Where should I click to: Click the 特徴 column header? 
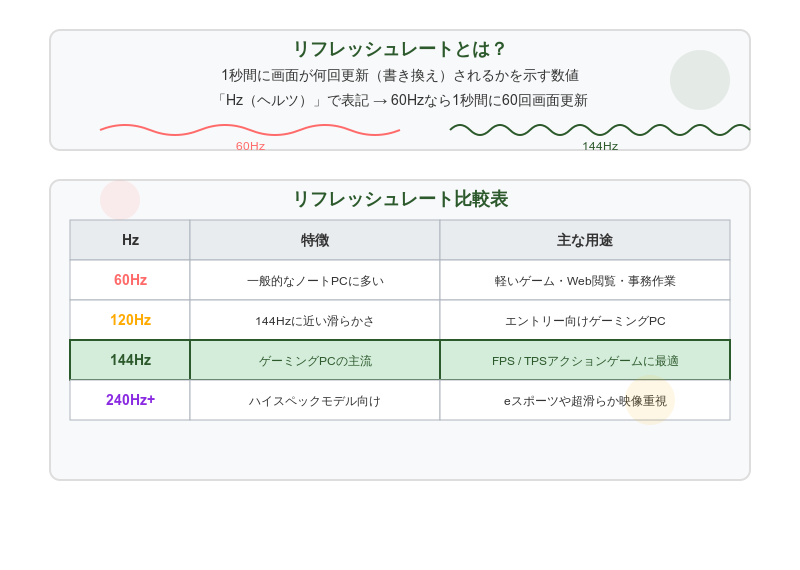[x=315, y=240]
